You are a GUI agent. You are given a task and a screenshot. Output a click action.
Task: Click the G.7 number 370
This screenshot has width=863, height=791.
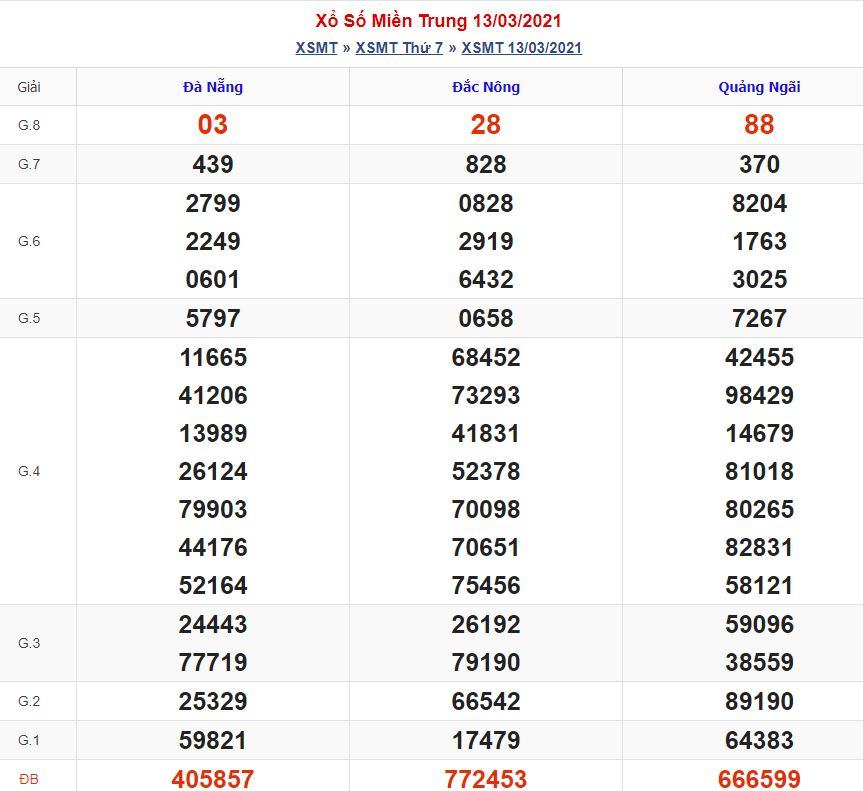click(x=759, y=164)
